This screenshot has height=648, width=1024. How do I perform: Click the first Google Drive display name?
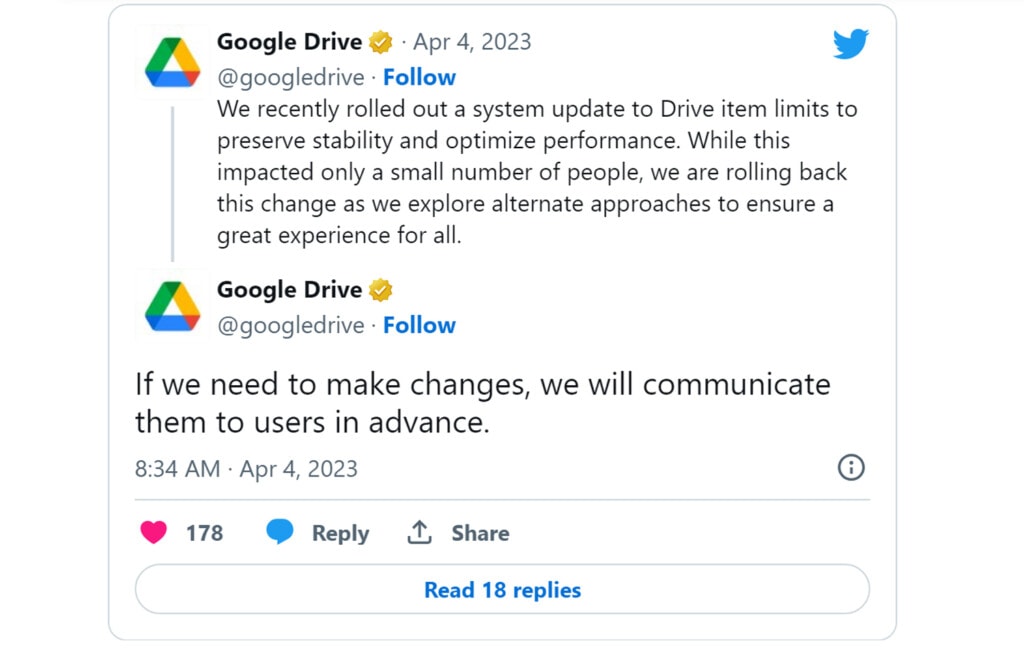tap(289, 42)
